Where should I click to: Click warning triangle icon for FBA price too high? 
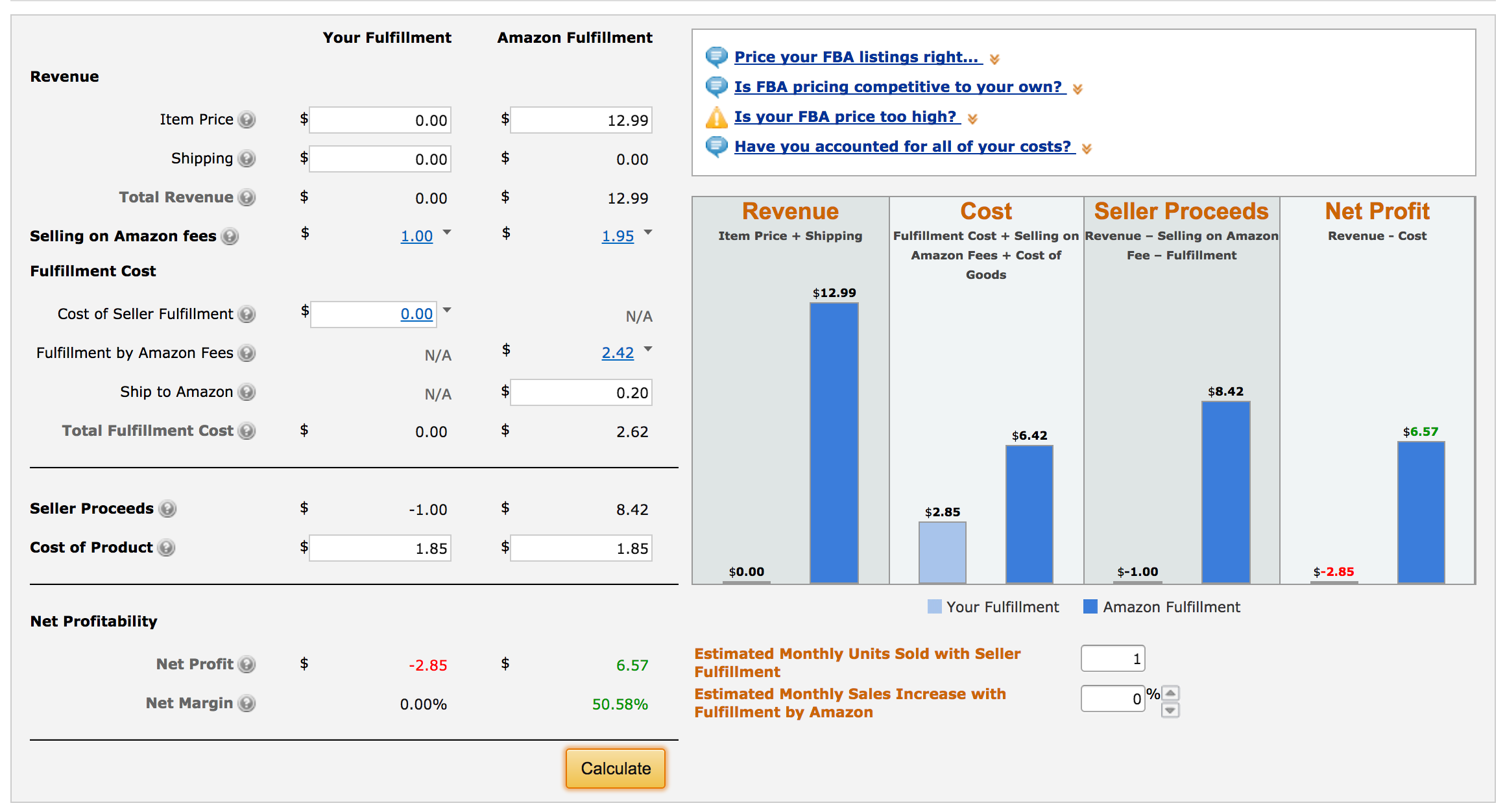pos(716,117)
